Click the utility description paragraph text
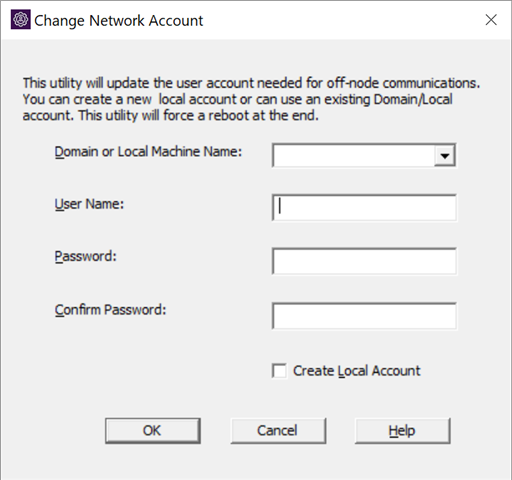 coord(251,99)
